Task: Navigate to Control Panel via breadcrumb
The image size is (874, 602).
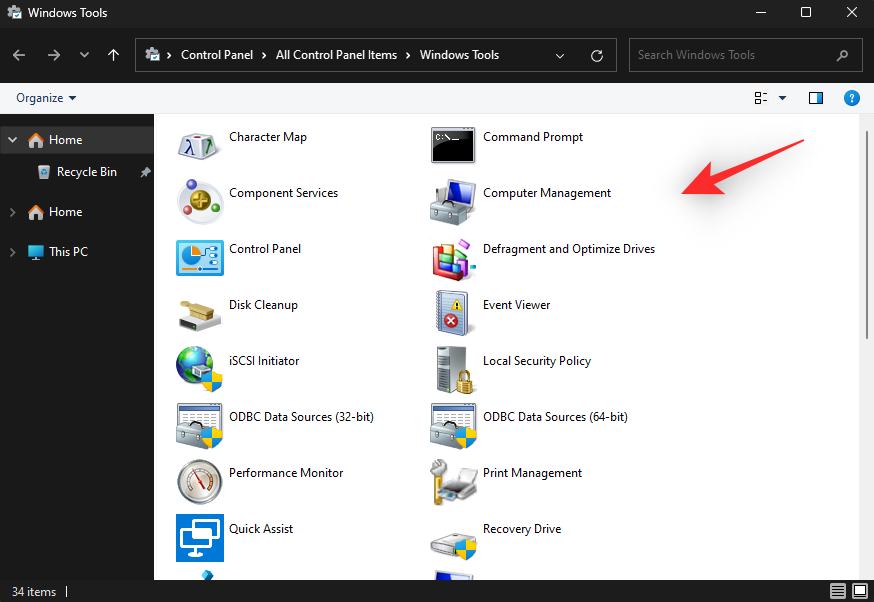Action: pyautogui.click(x=218, y=55)
